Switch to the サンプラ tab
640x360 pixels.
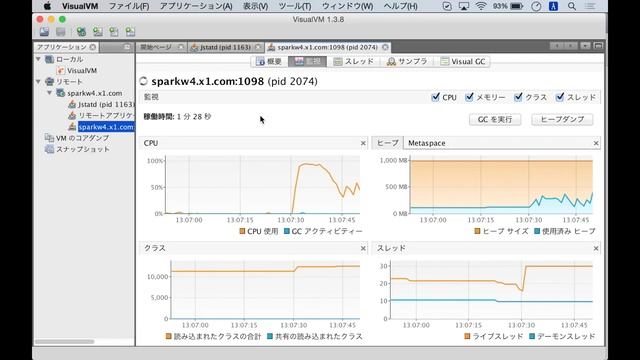click(x=407, y=61)
